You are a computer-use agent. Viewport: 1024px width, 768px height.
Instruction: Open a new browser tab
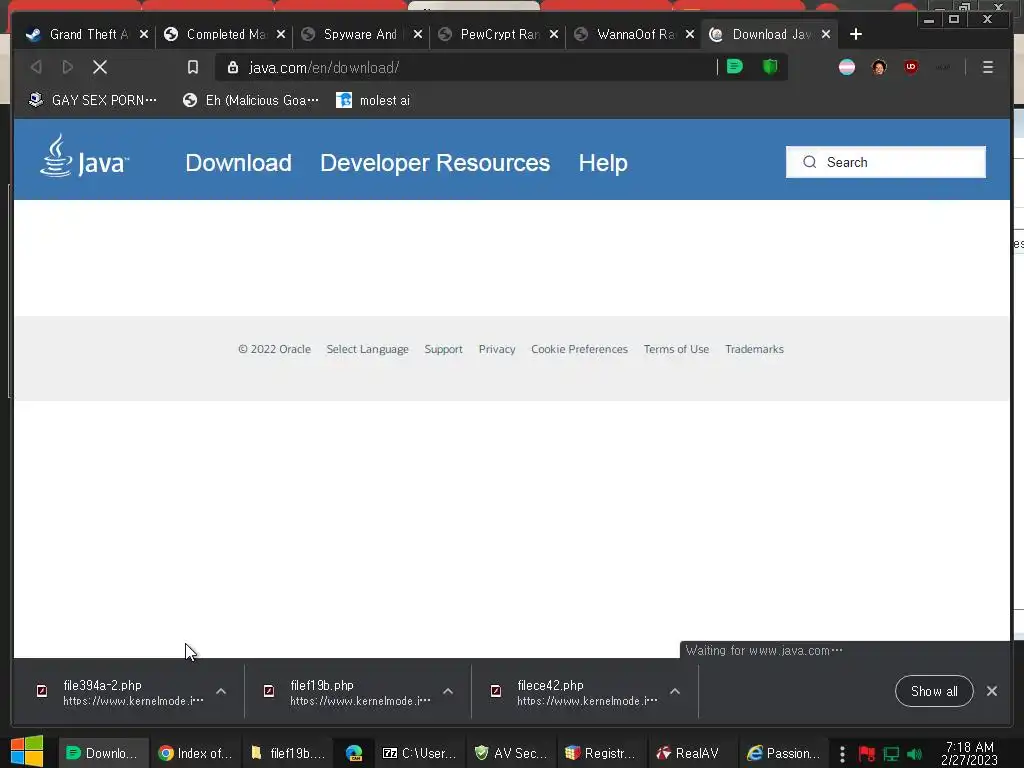pos(856,34)
